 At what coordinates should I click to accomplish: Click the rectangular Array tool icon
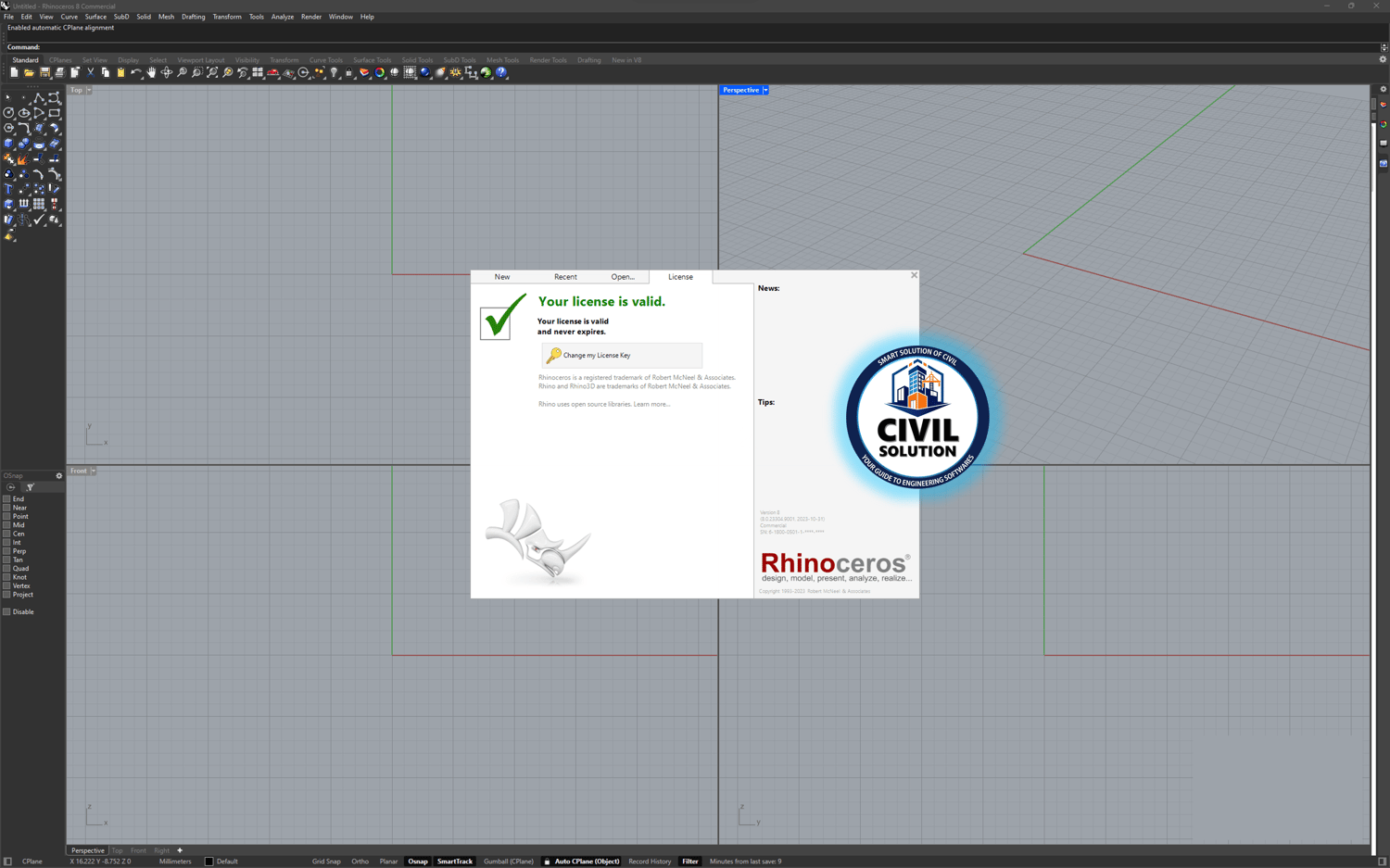[x=39, y=204]
